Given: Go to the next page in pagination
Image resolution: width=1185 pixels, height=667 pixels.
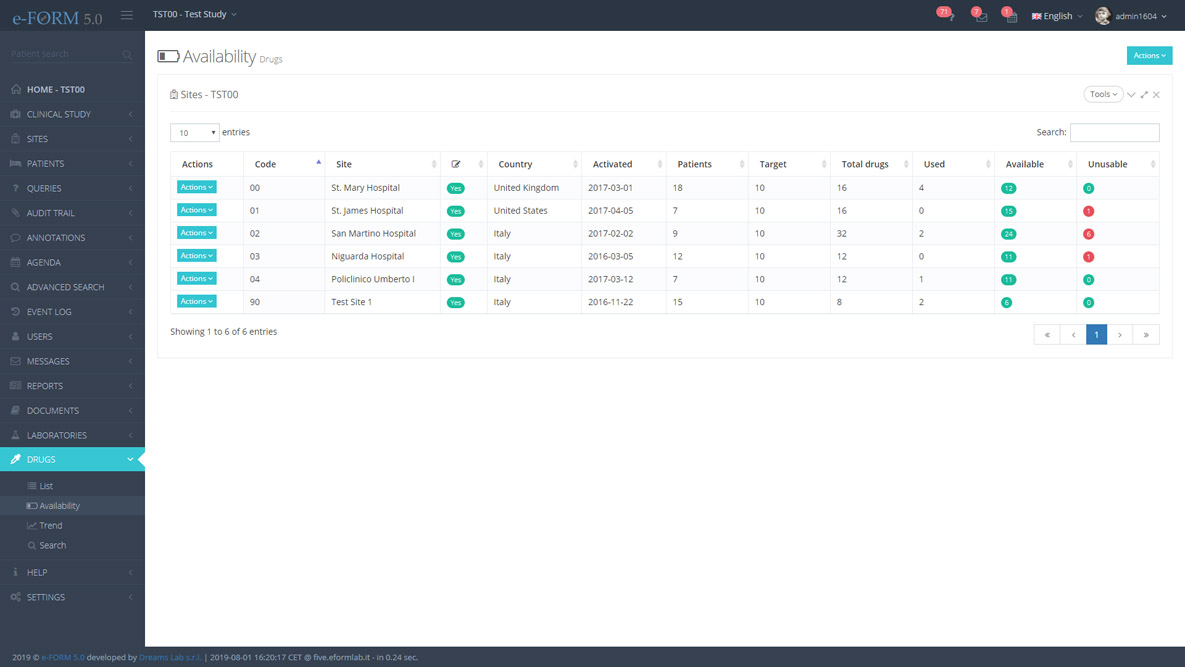Looking at the screenshot, I should [1120, 335].
